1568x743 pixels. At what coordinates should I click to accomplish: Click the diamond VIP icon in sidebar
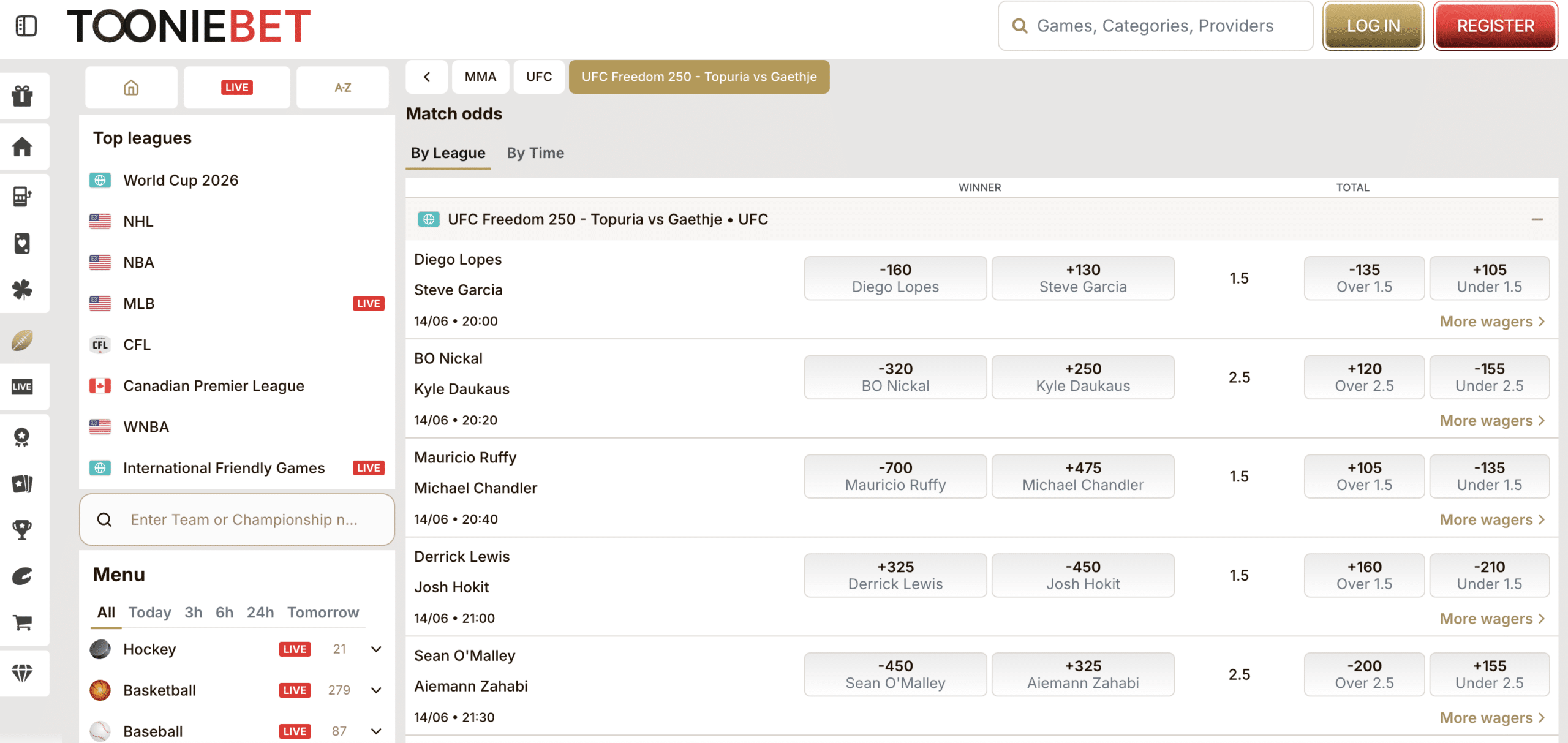pyautogui.click(x=23, y=673)
